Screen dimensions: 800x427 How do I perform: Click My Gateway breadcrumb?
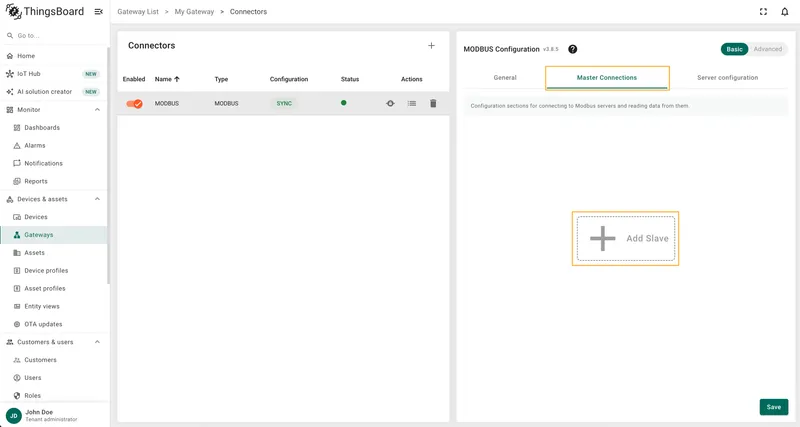(194, 12)
